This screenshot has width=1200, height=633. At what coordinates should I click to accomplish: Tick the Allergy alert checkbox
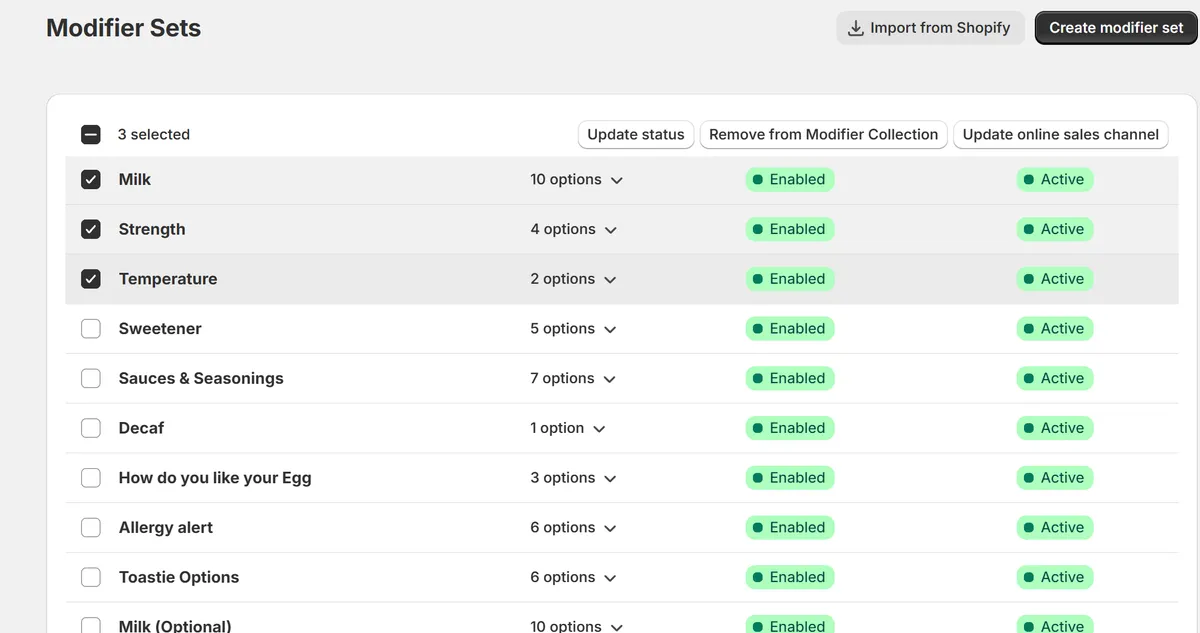(90, 527)
